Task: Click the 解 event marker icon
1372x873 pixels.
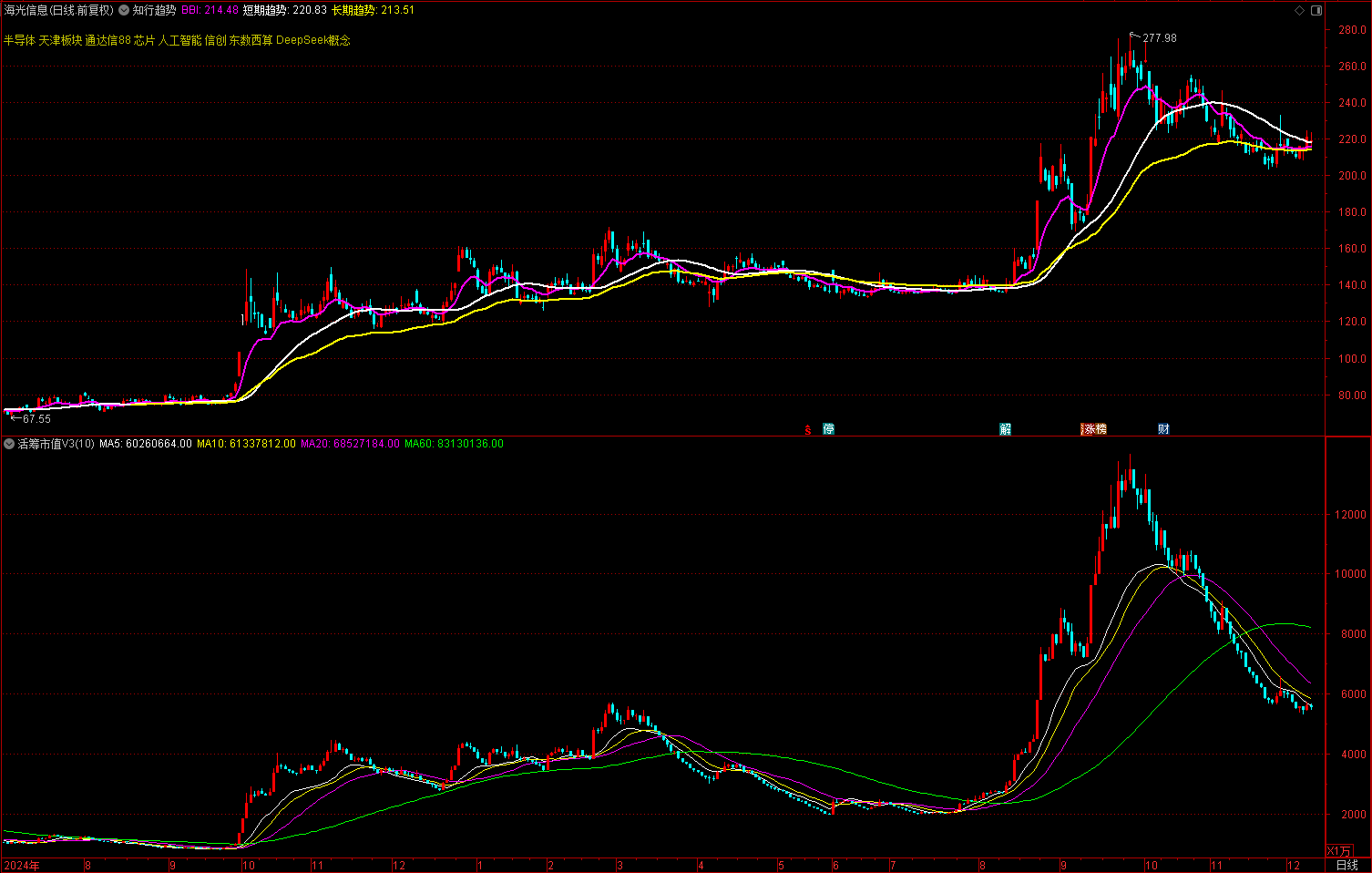Action: coord(1005,429)
